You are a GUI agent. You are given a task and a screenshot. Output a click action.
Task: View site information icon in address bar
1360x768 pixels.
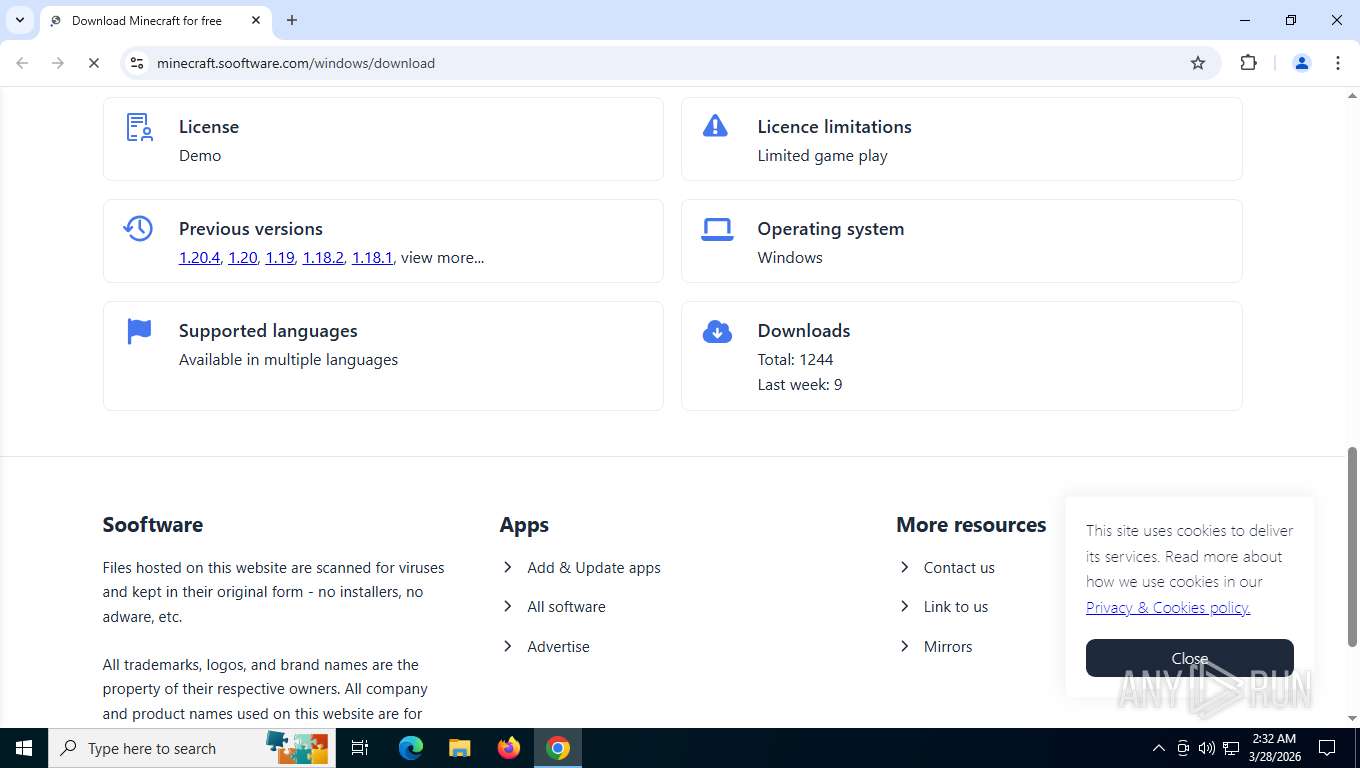tap(137, 63)
